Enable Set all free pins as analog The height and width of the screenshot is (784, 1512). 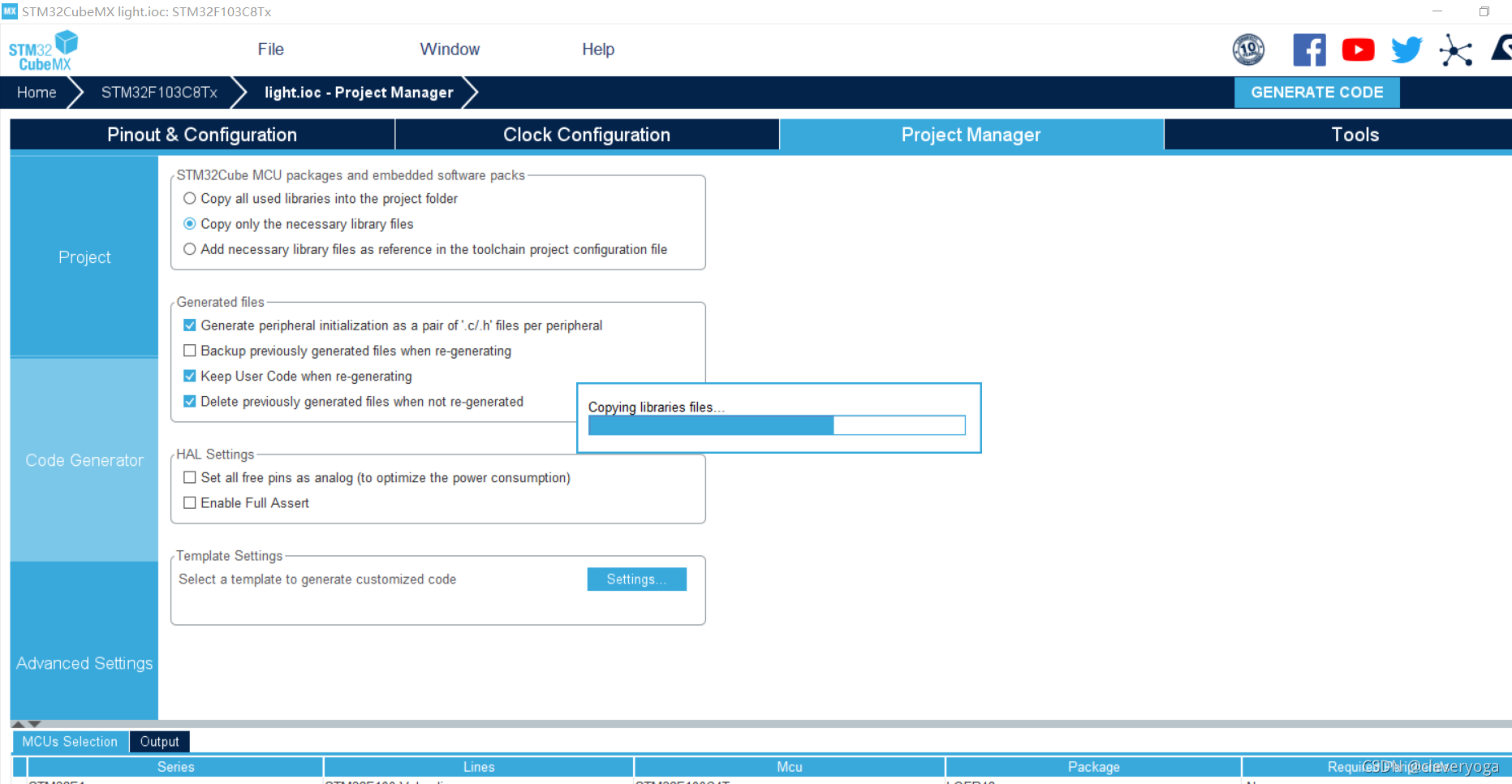click(x=190, y=477)
